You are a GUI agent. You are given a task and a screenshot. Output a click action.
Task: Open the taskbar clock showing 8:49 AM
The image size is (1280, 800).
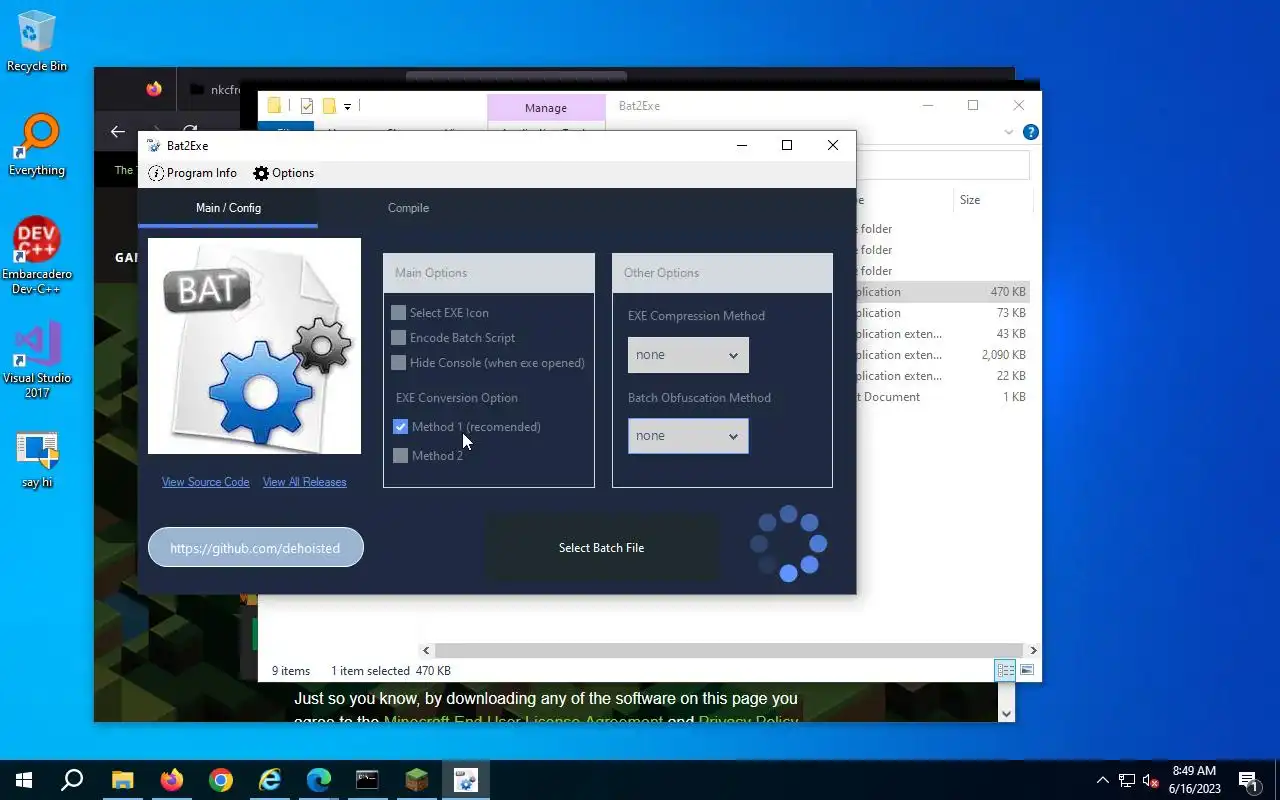[1194, 780]
